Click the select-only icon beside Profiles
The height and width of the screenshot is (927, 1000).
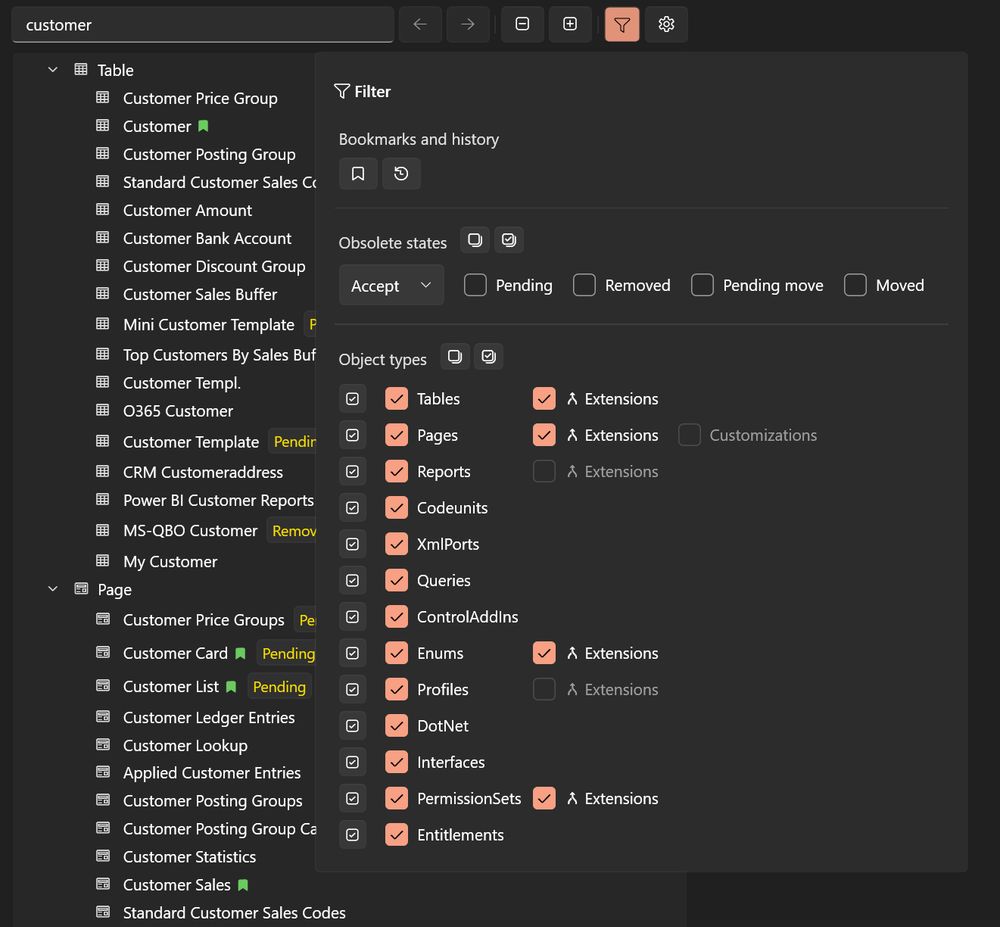coord(352,690)
